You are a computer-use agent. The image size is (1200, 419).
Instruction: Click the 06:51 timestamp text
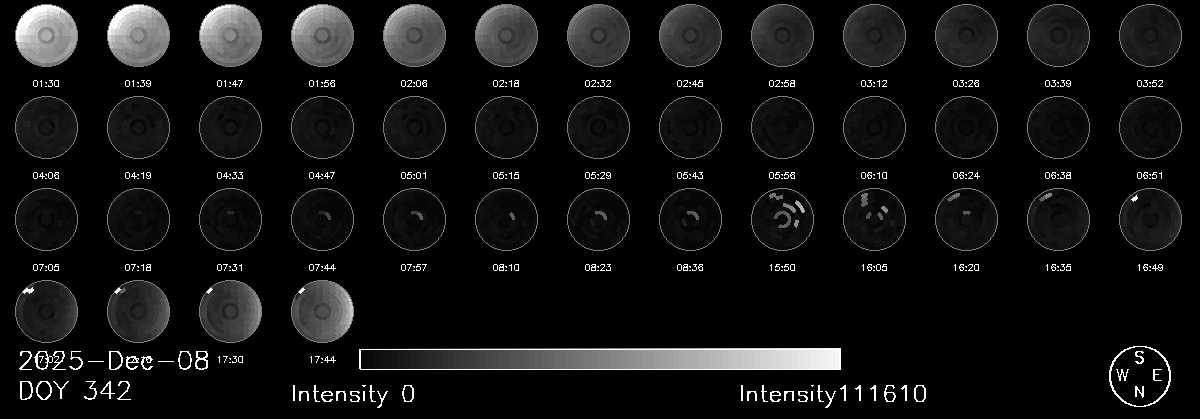click(x=1149, y=174)
